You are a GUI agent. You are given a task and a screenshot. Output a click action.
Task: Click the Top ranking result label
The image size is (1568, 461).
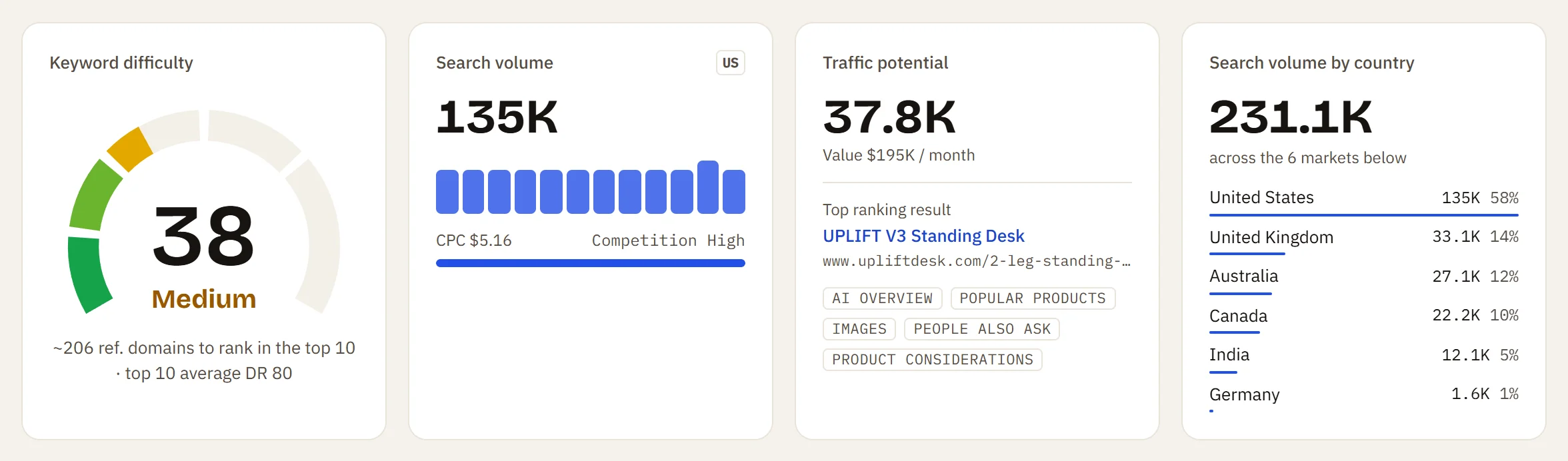887,210
